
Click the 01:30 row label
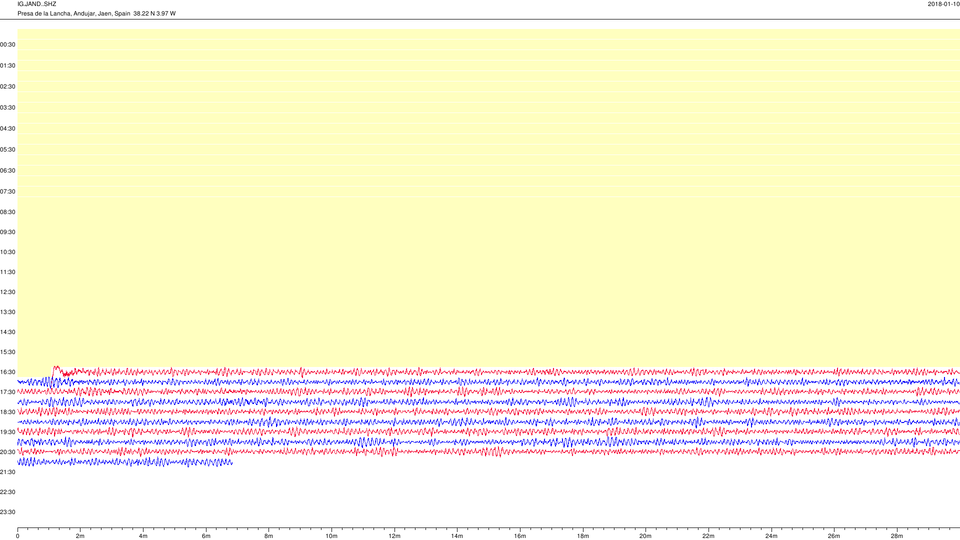click(7, 66)
